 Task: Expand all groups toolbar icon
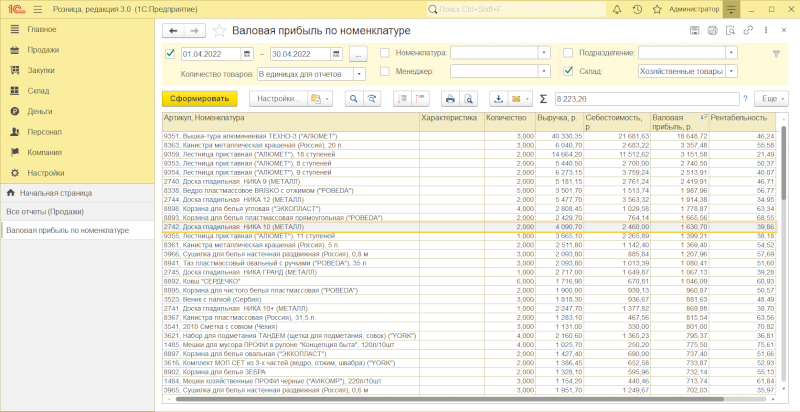tap(421, 99)
